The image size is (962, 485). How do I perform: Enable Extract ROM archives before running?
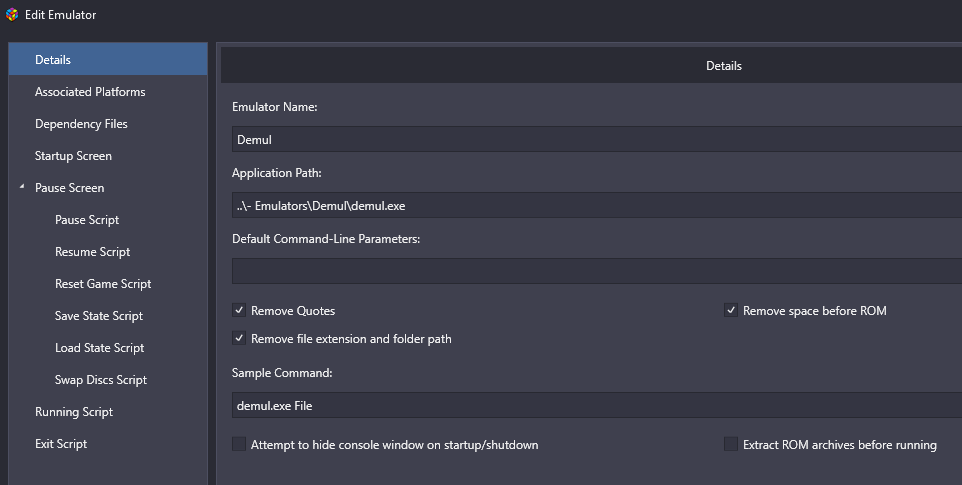pos(731,444)
